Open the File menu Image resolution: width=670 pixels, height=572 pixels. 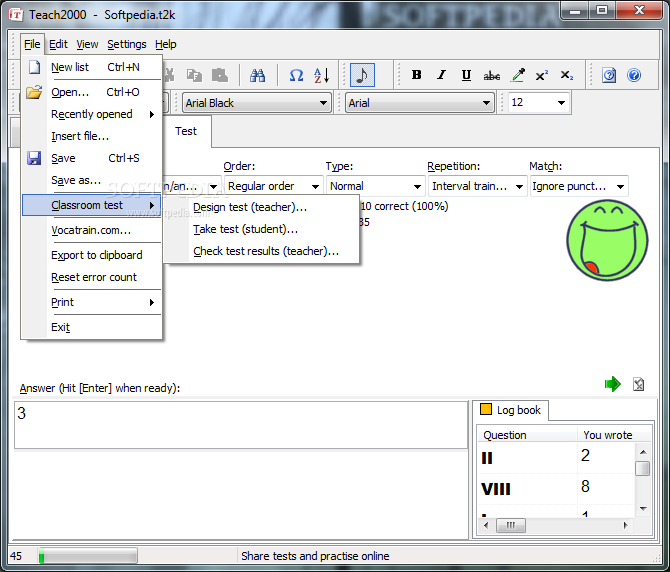(32, 44)
